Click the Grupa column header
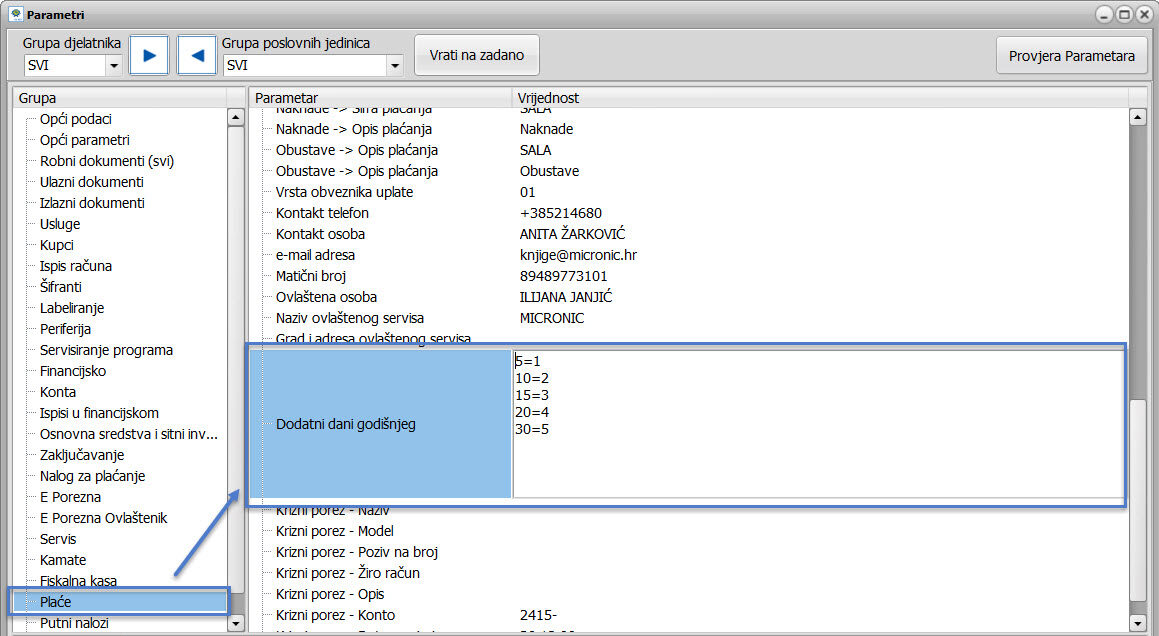 pos(120,98)
